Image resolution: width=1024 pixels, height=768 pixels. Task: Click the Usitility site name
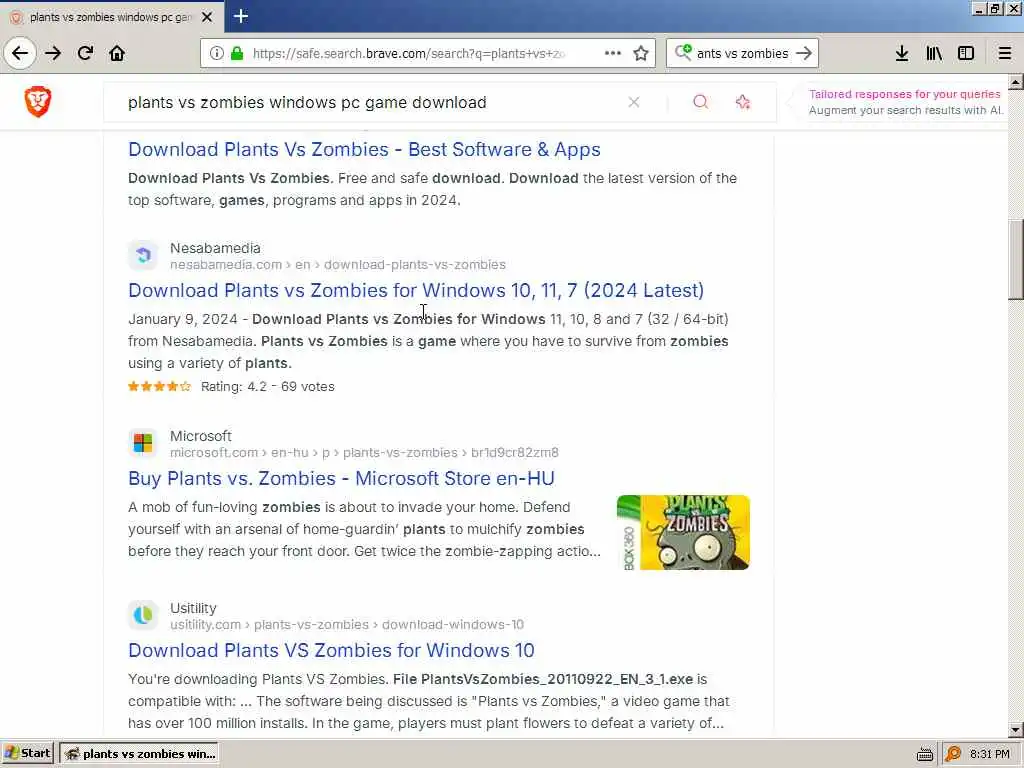193,608
